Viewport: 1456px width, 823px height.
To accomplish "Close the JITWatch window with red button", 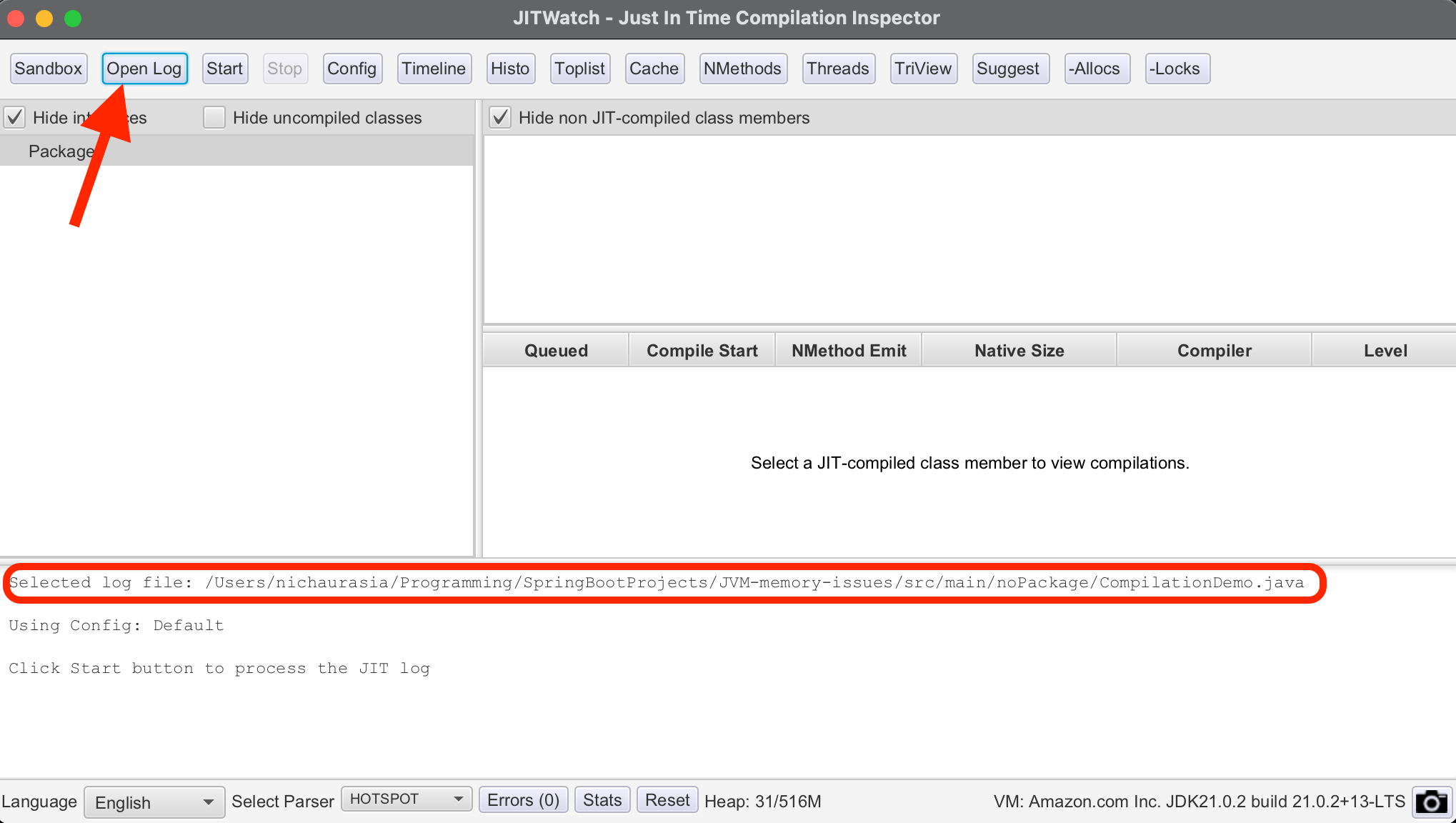I will 15,18.
